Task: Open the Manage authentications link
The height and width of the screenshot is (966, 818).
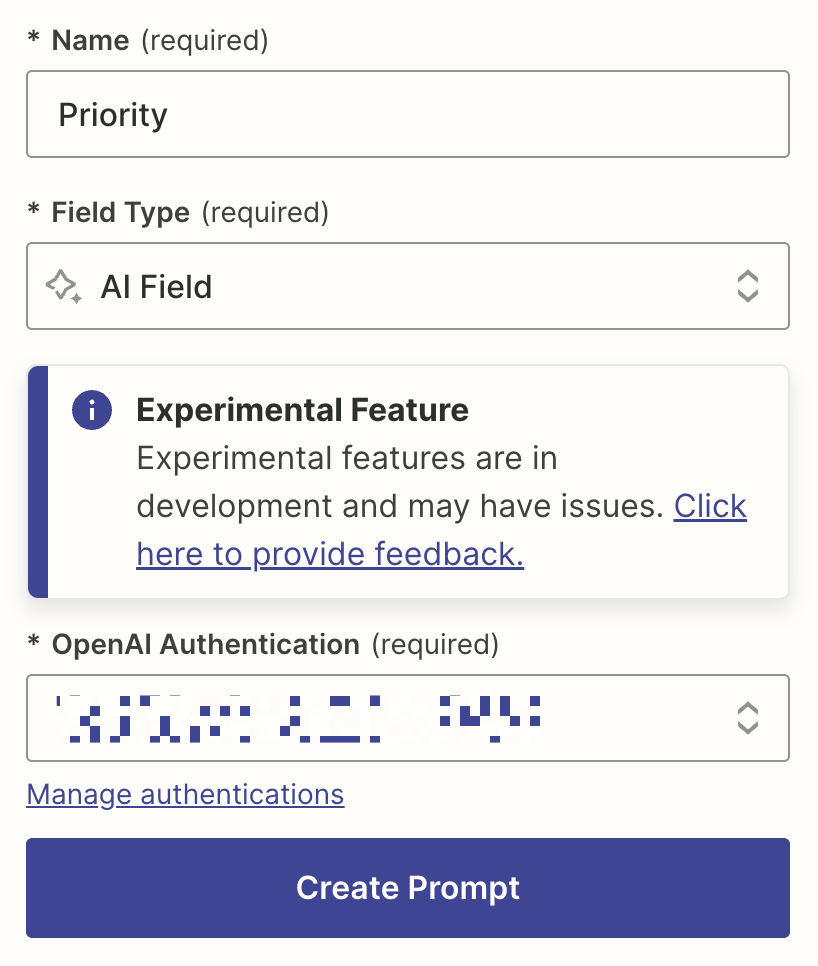Action: point(185,795)
